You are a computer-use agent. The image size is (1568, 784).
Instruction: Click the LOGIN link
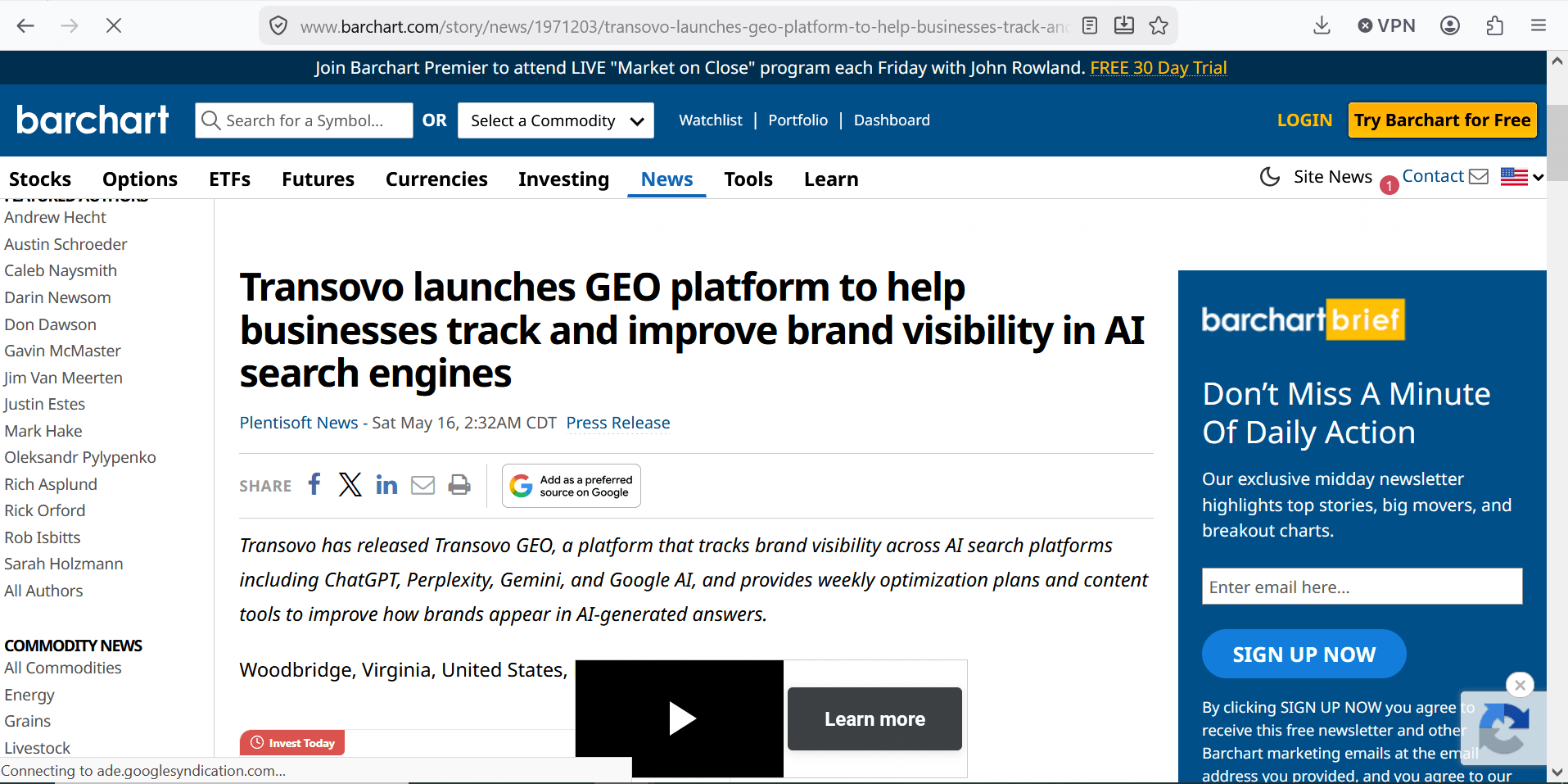pos(1304,120)
